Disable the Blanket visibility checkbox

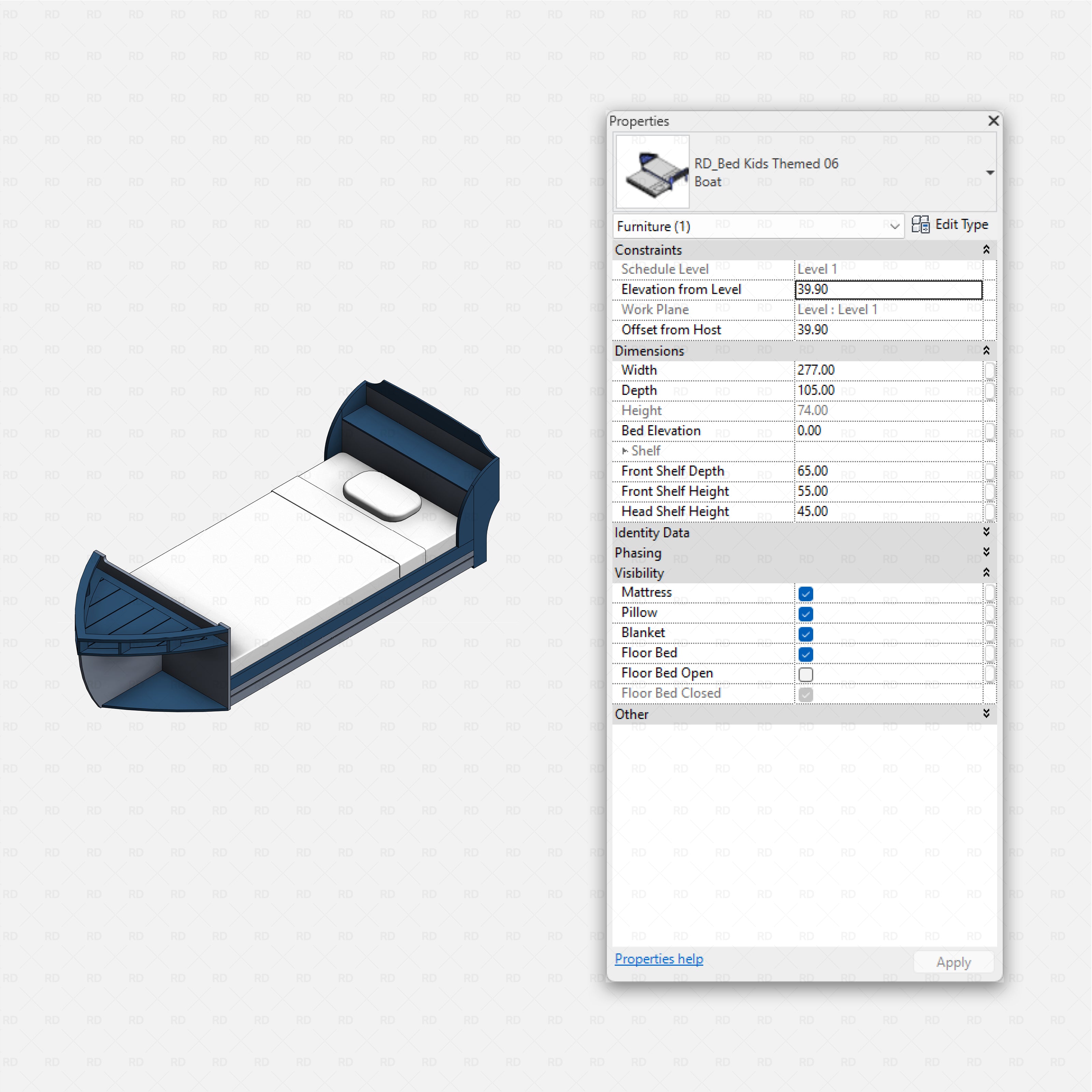[805, 634]
